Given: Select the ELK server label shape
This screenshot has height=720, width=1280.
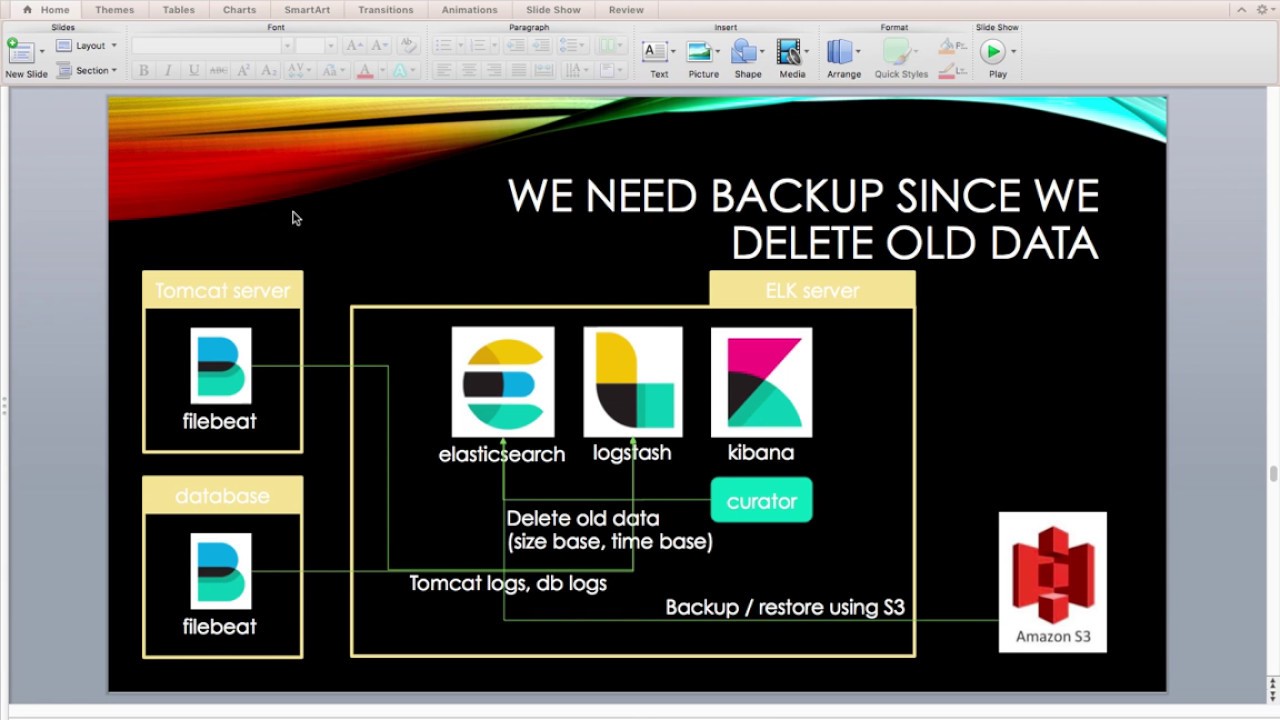Looking at the screenshot, I should coord(812,290).
